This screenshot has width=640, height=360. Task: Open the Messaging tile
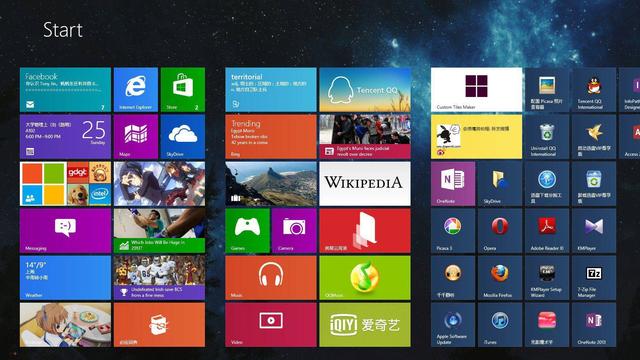pos(65,231)
